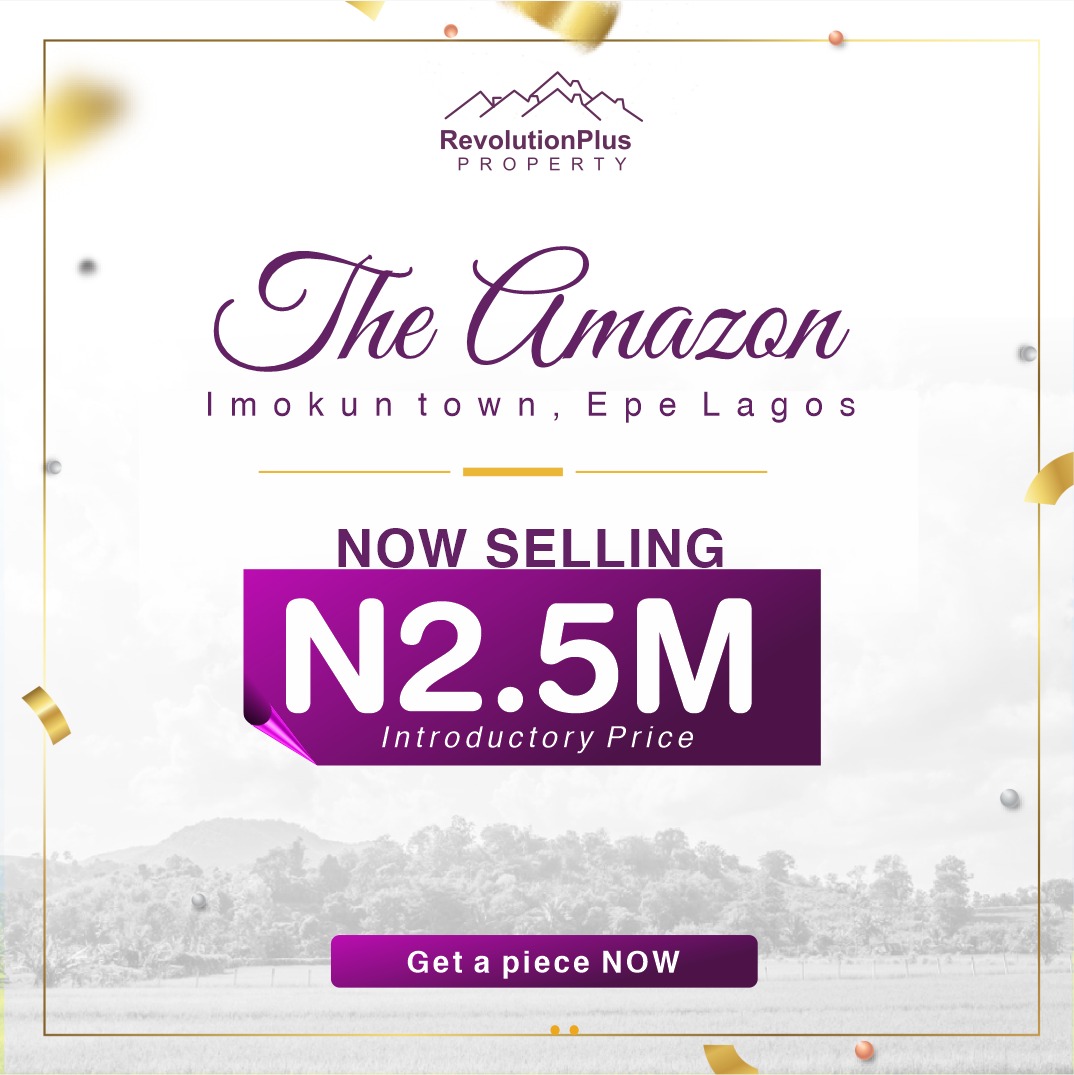This screenshot has width=1074, height=1075.
Task: Click the 'PROPERTY' text under the brand name
Action: (x=543, y=164)
